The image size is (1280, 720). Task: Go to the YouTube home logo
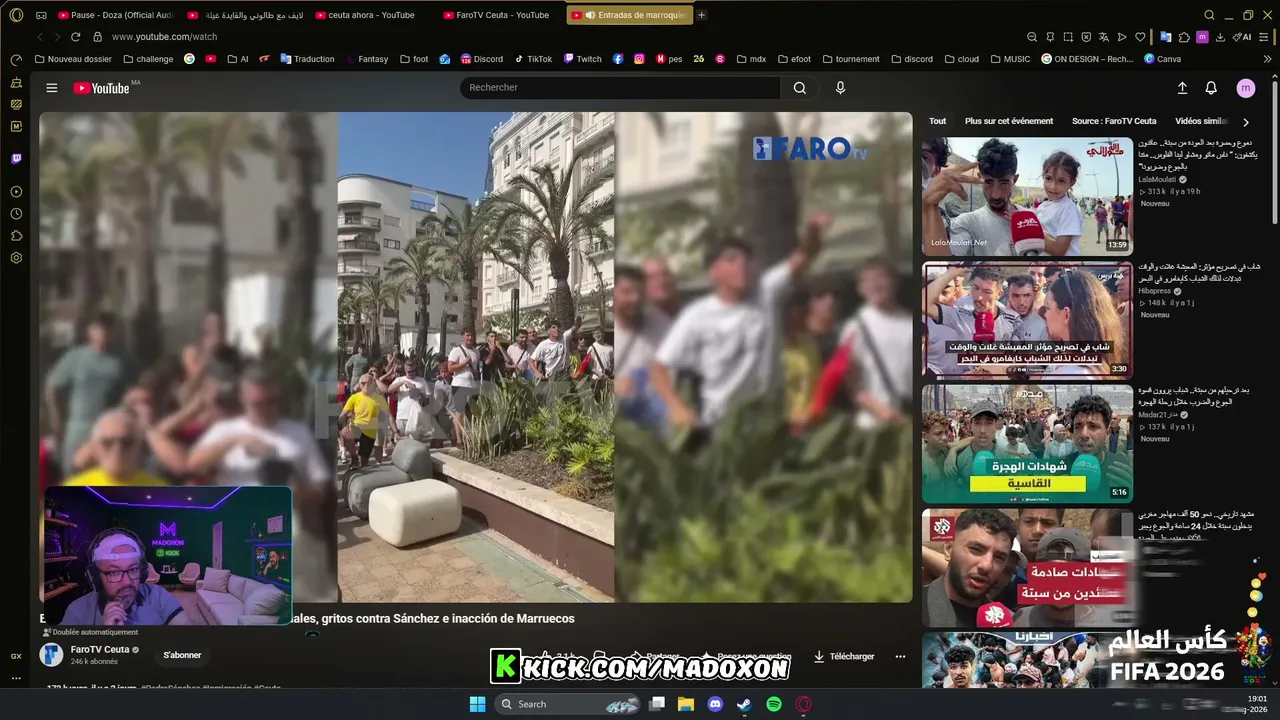pos(101,88)
